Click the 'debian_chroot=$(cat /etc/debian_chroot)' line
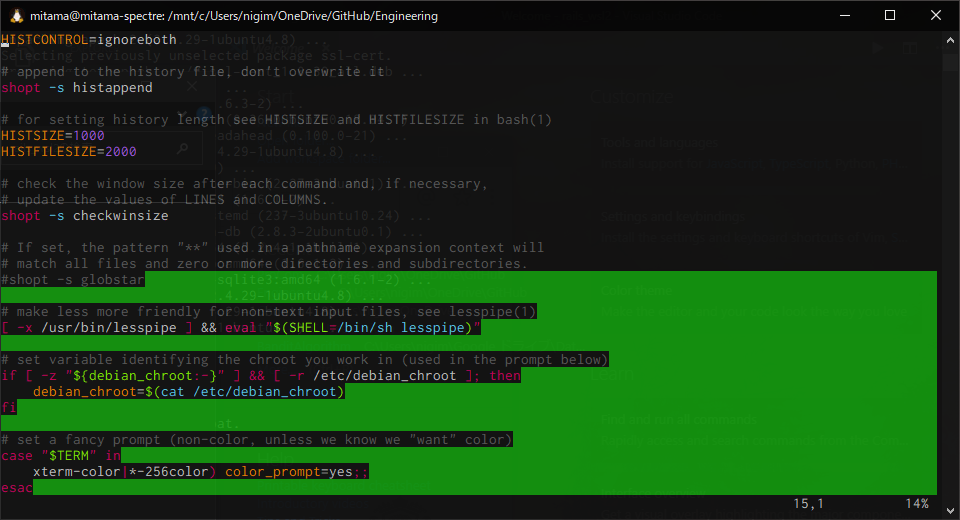Image resolution: width=960 pixels, height=520 pixels. 189,391
